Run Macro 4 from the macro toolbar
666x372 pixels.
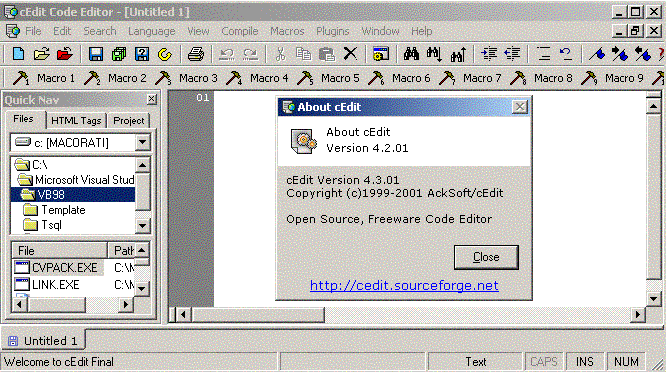click(x=257, y=78)
